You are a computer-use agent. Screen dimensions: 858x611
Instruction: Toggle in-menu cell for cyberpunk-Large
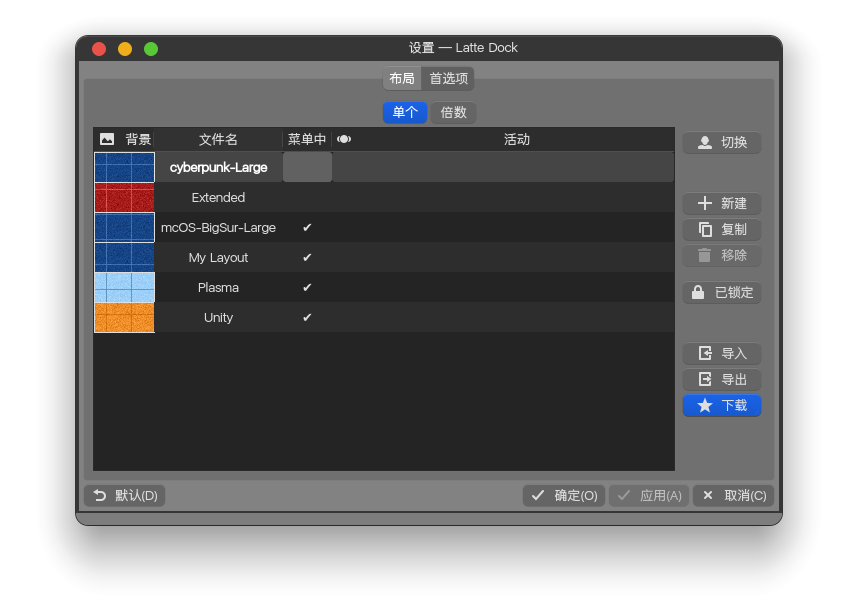point(307,167)
